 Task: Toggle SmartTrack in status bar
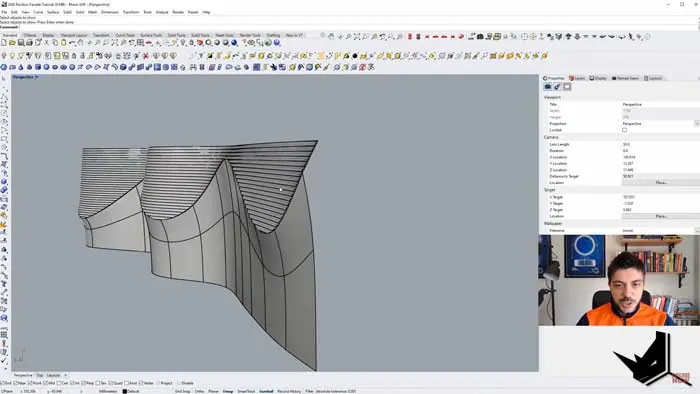coord(246,391)
